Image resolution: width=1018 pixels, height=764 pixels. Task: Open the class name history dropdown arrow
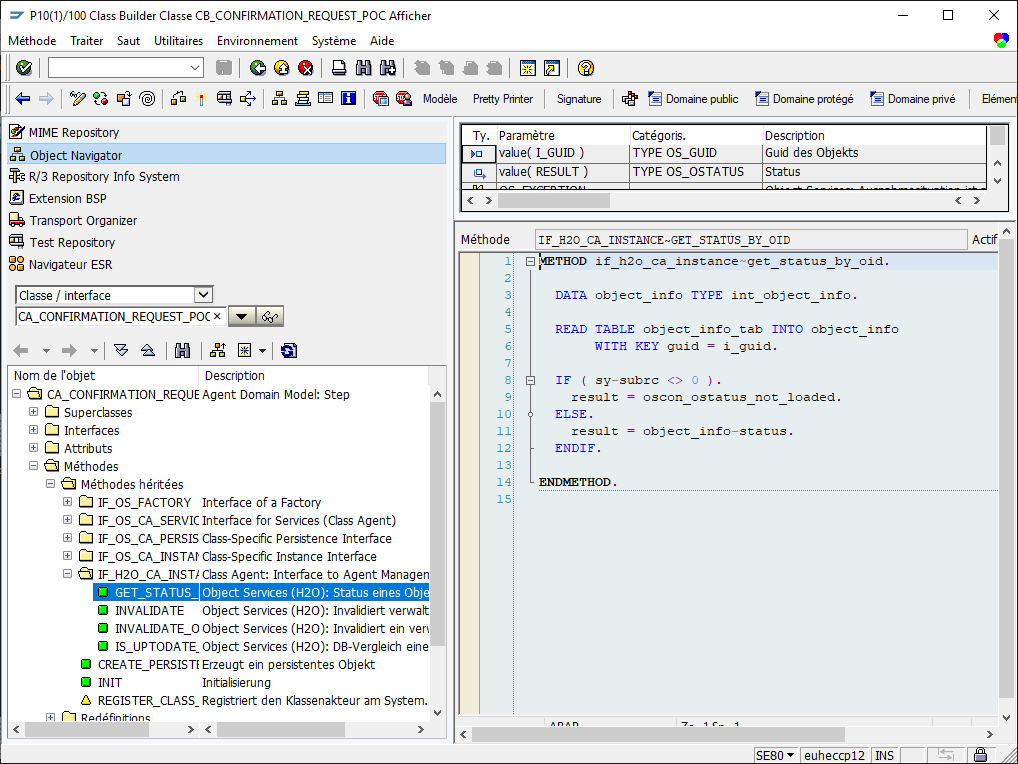click(242, 317)
